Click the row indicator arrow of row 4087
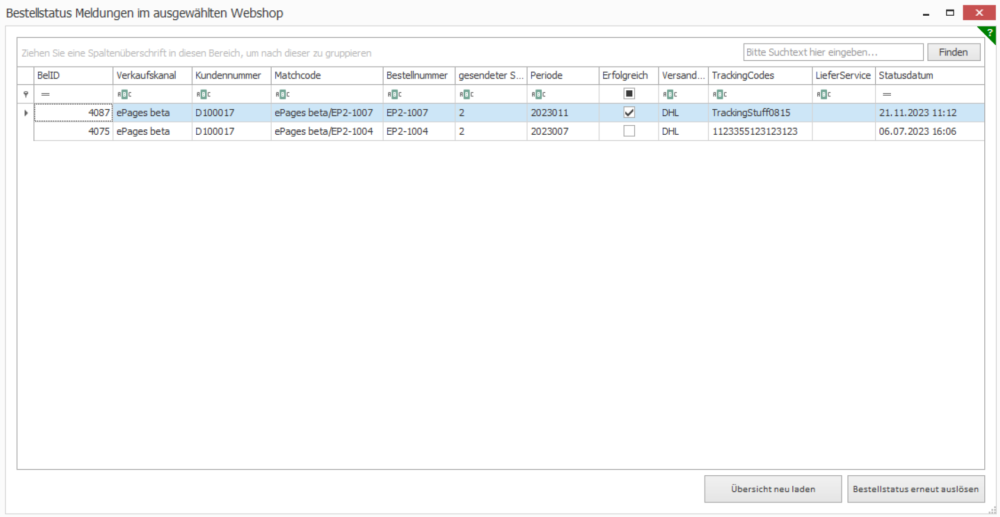1000x517 pixels. (x=25, y=113)
